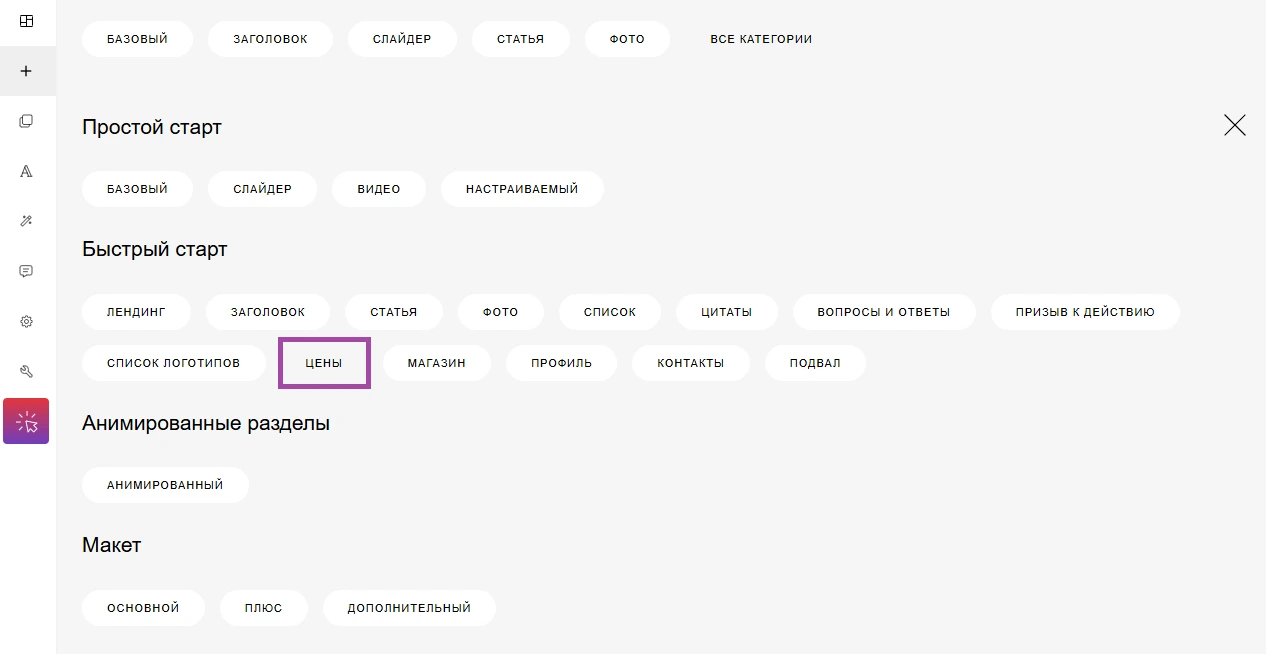1266x654 pixels.
Task: Pick the ФОТО chip in top row
Action: (627, 39)
